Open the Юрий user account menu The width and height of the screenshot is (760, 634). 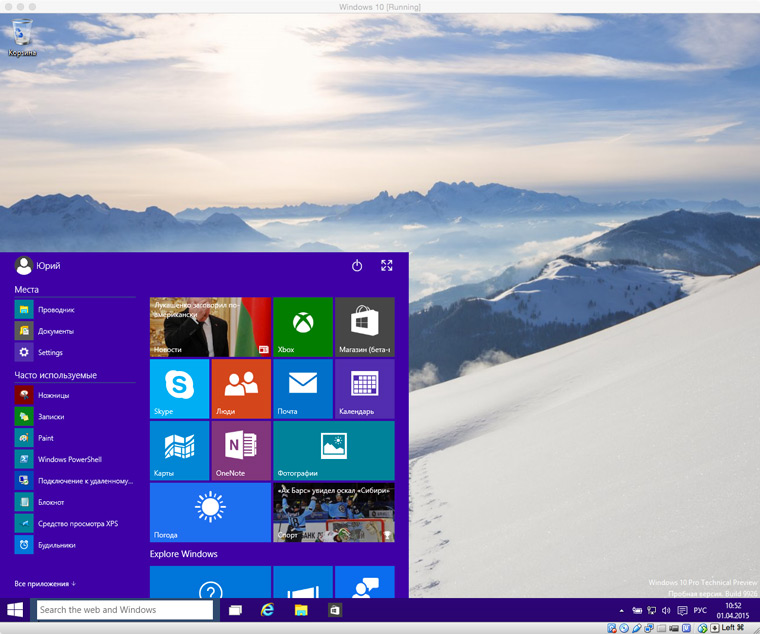[x=38, y=266]
